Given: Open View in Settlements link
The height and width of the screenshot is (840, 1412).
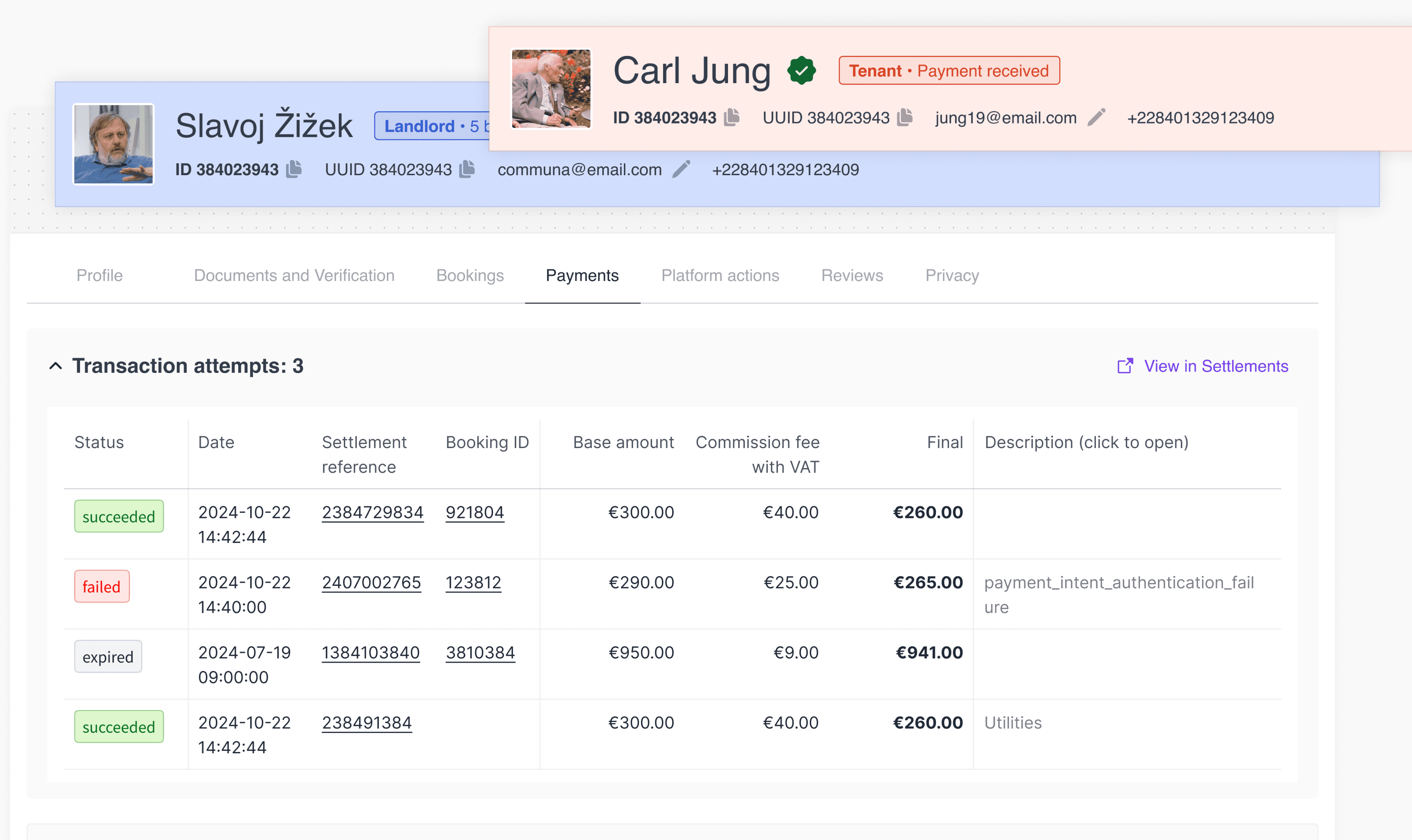Looking at the screenshot, I should tap(1215, 366).
